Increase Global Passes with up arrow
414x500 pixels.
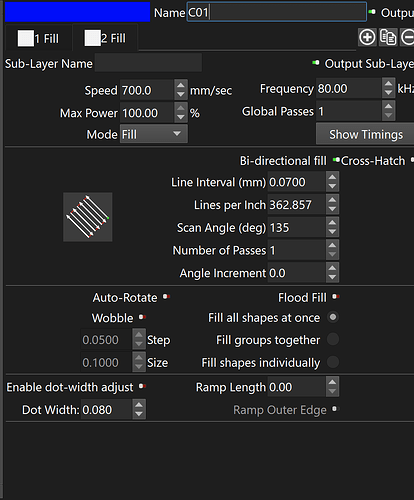pyautogui.click(x=388, y=106)
